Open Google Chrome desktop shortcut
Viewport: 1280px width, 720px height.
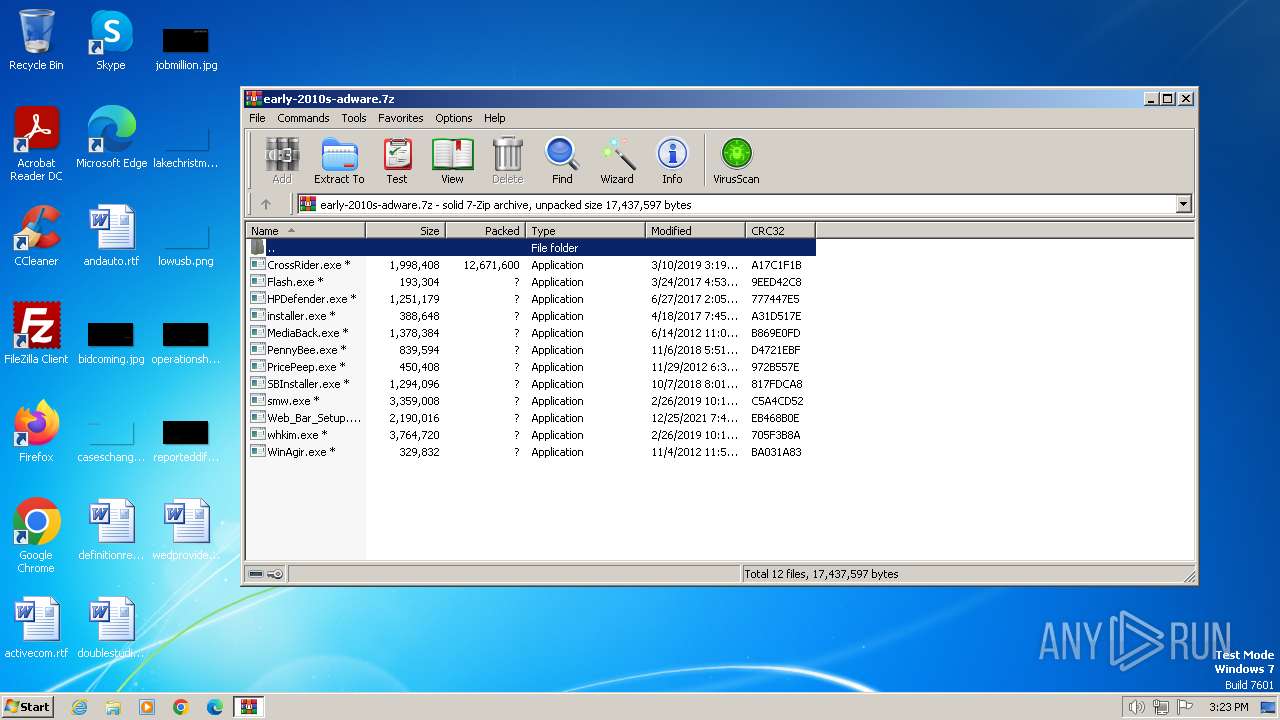(x=36, y=536)
